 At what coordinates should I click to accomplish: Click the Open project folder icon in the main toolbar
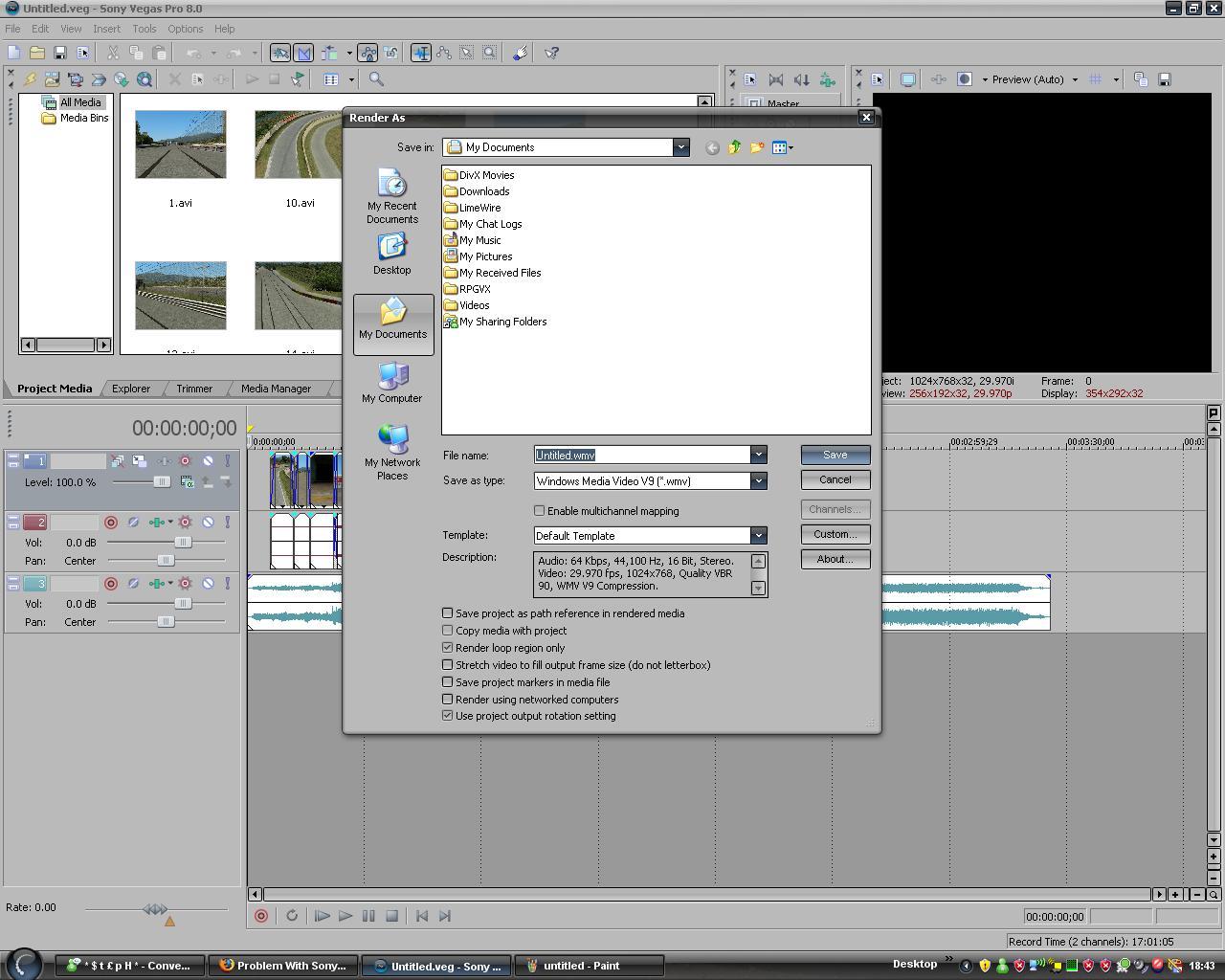click(36, 53)
